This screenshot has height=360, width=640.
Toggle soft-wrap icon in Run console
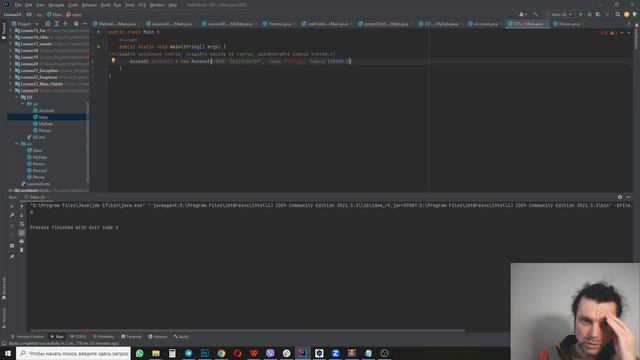pos(22,224)
